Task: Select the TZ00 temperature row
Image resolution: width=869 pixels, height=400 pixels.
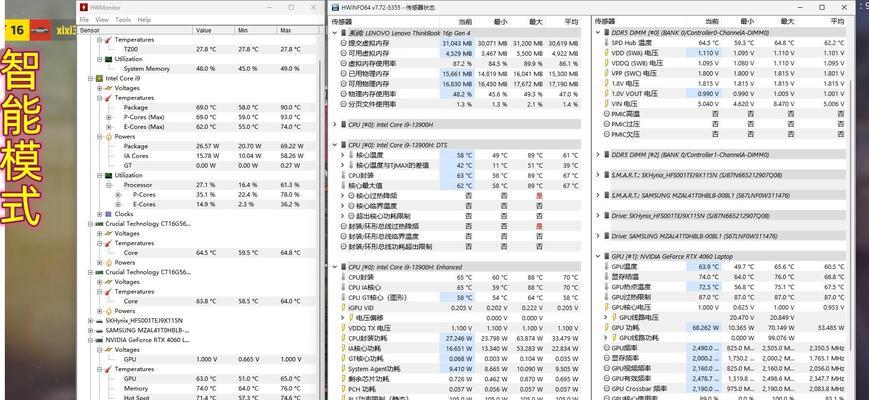Action: click(x=198, y=49)
